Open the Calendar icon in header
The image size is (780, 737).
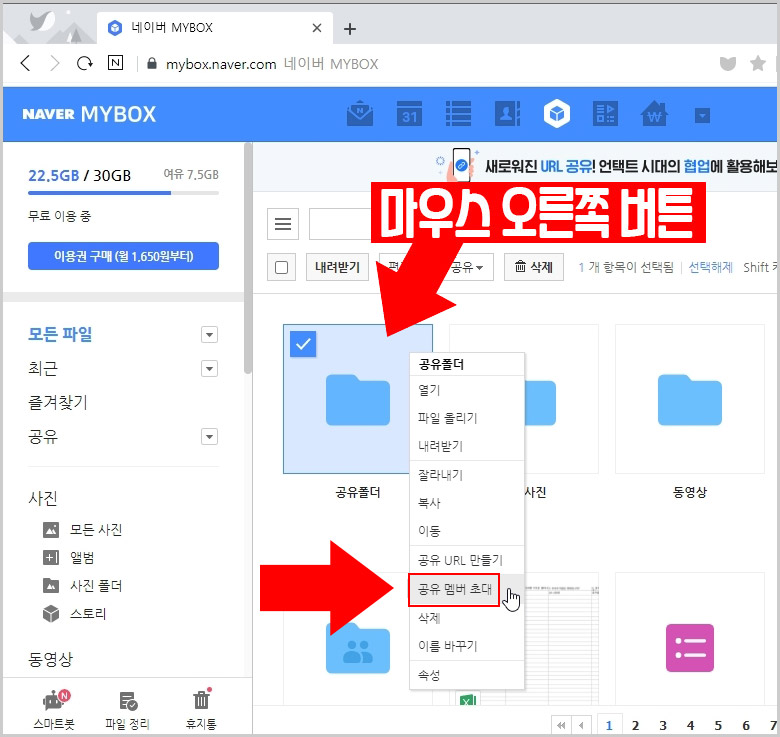pyautogui.click(x=409, y=114)
